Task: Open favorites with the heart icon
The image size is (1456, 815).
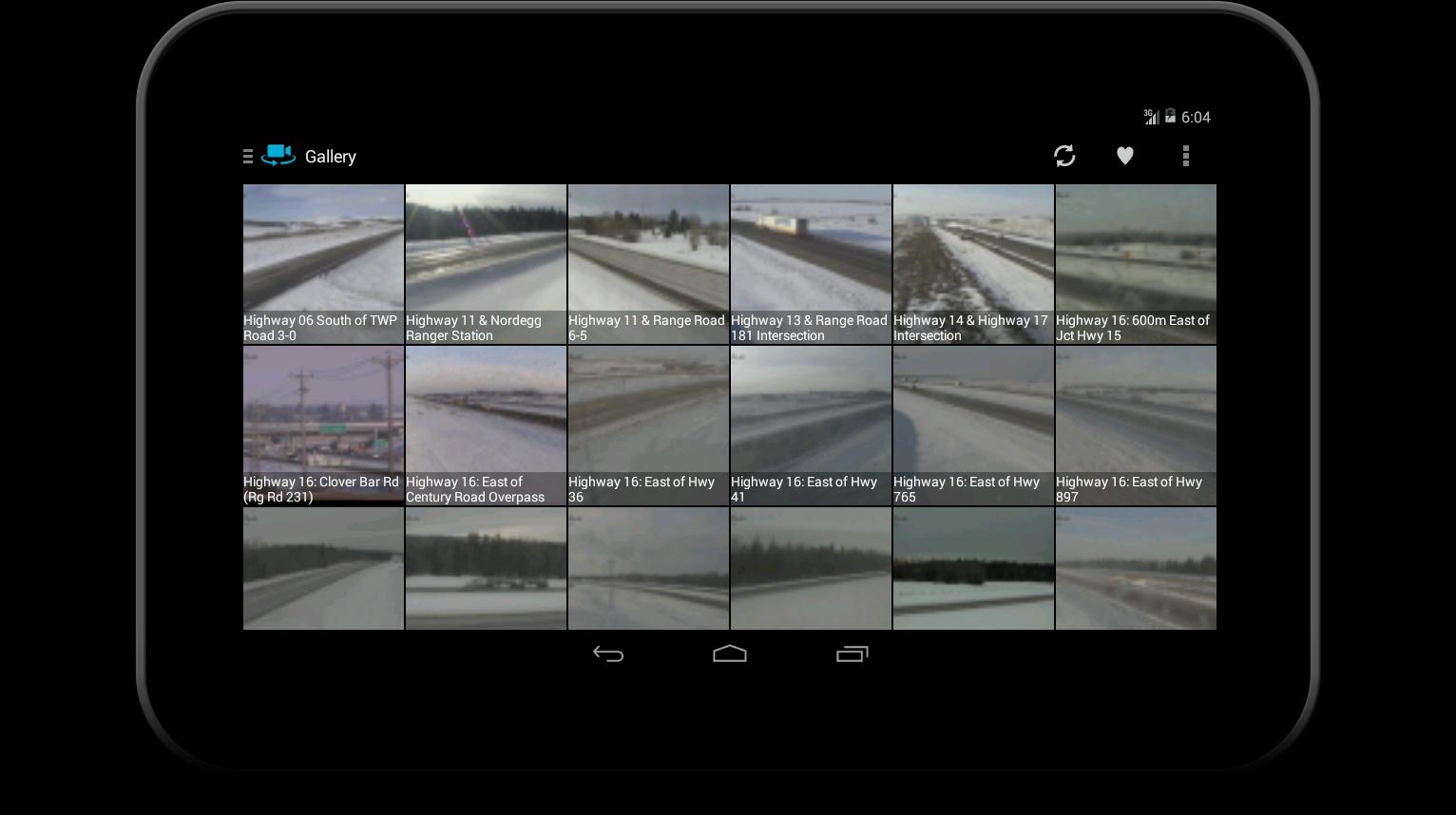Action: 1125,156
